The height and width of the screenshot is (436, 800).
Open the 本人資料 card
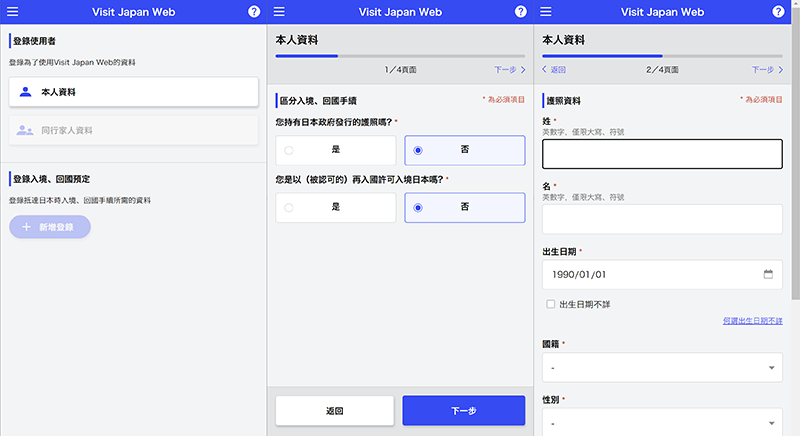tap(134, 92)
